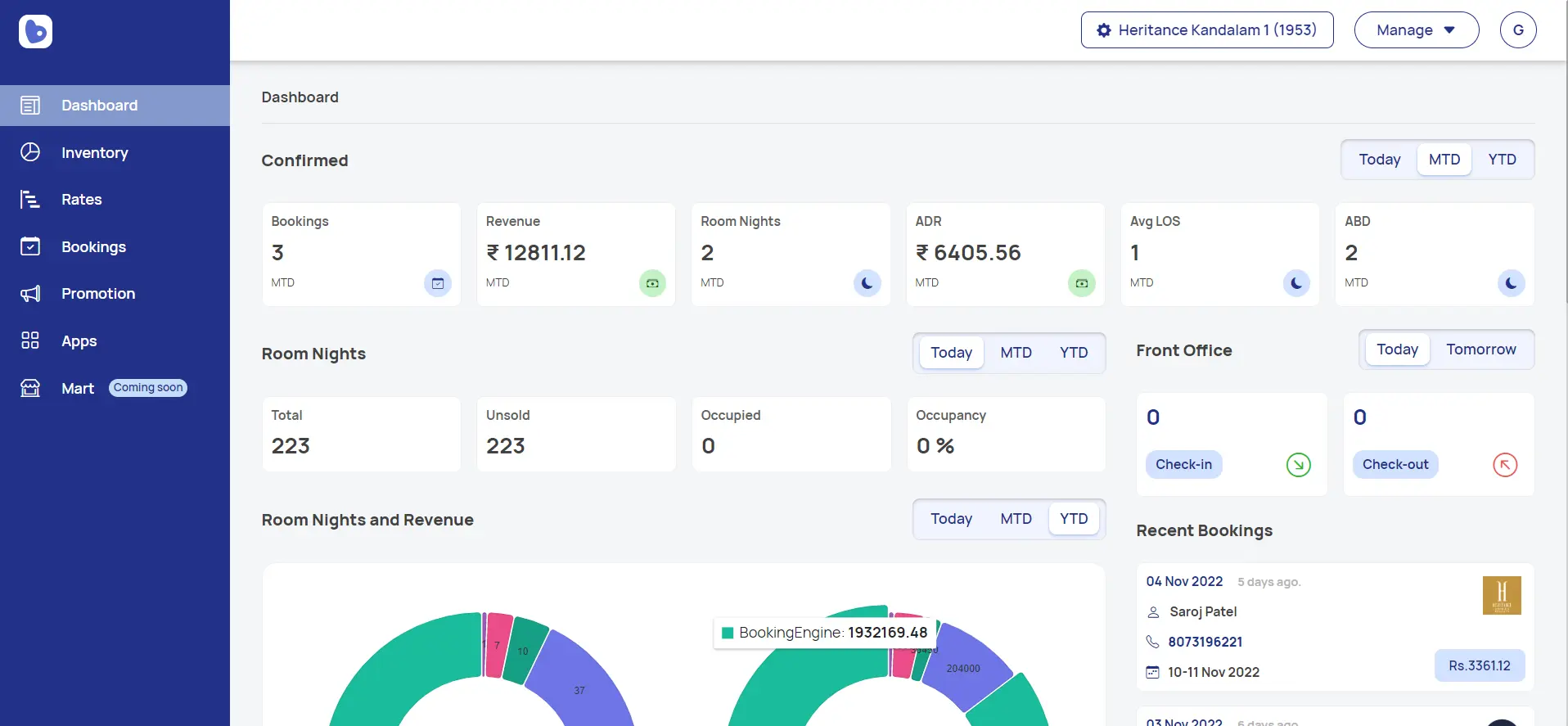The height and width of the screenshot is (726, 1568).
Task: Click the 10-11 Nov 2022 stay dates
Action: (x=1213, y=672)
